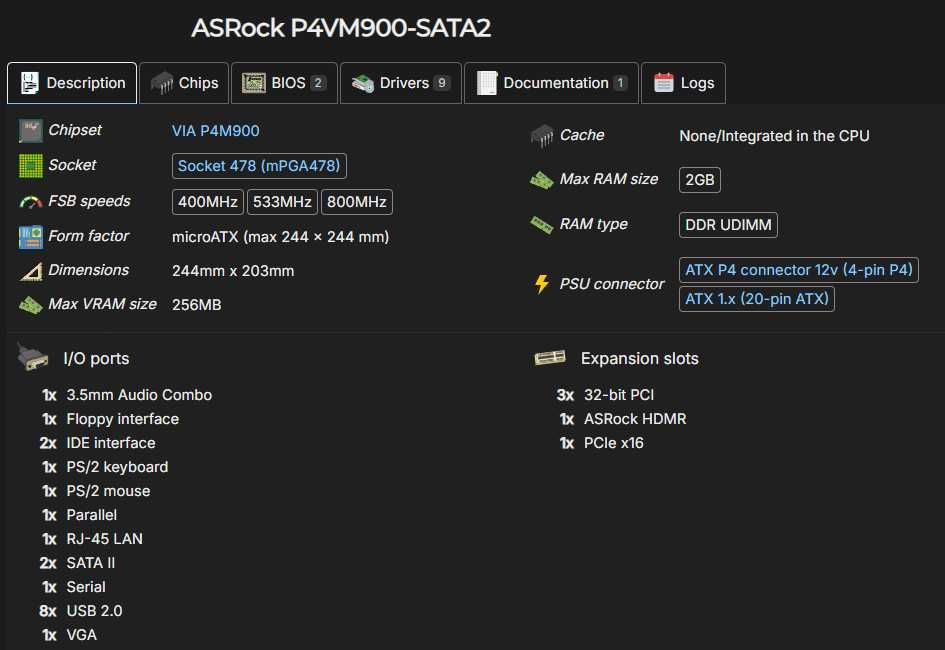Viewport: 945px width, 650px height.
Task: Click the Documentation page icon
Action: [486, 83]
